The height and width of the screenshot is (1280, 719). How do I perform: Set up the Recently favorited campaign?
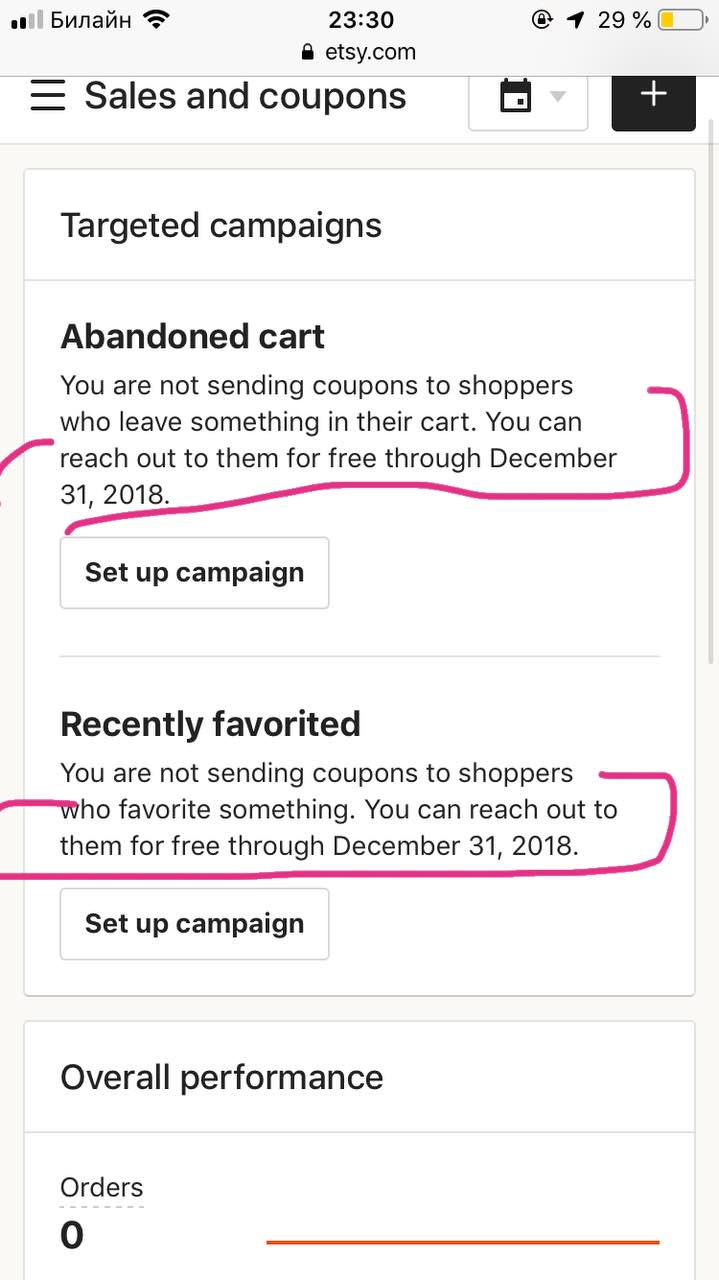click(194, 923)
